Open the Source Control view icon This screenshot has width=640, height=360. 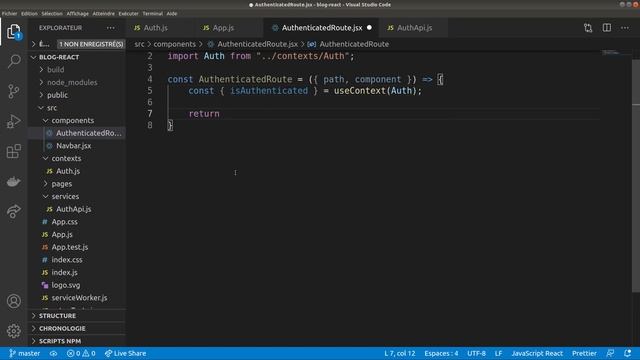[13, 91]
